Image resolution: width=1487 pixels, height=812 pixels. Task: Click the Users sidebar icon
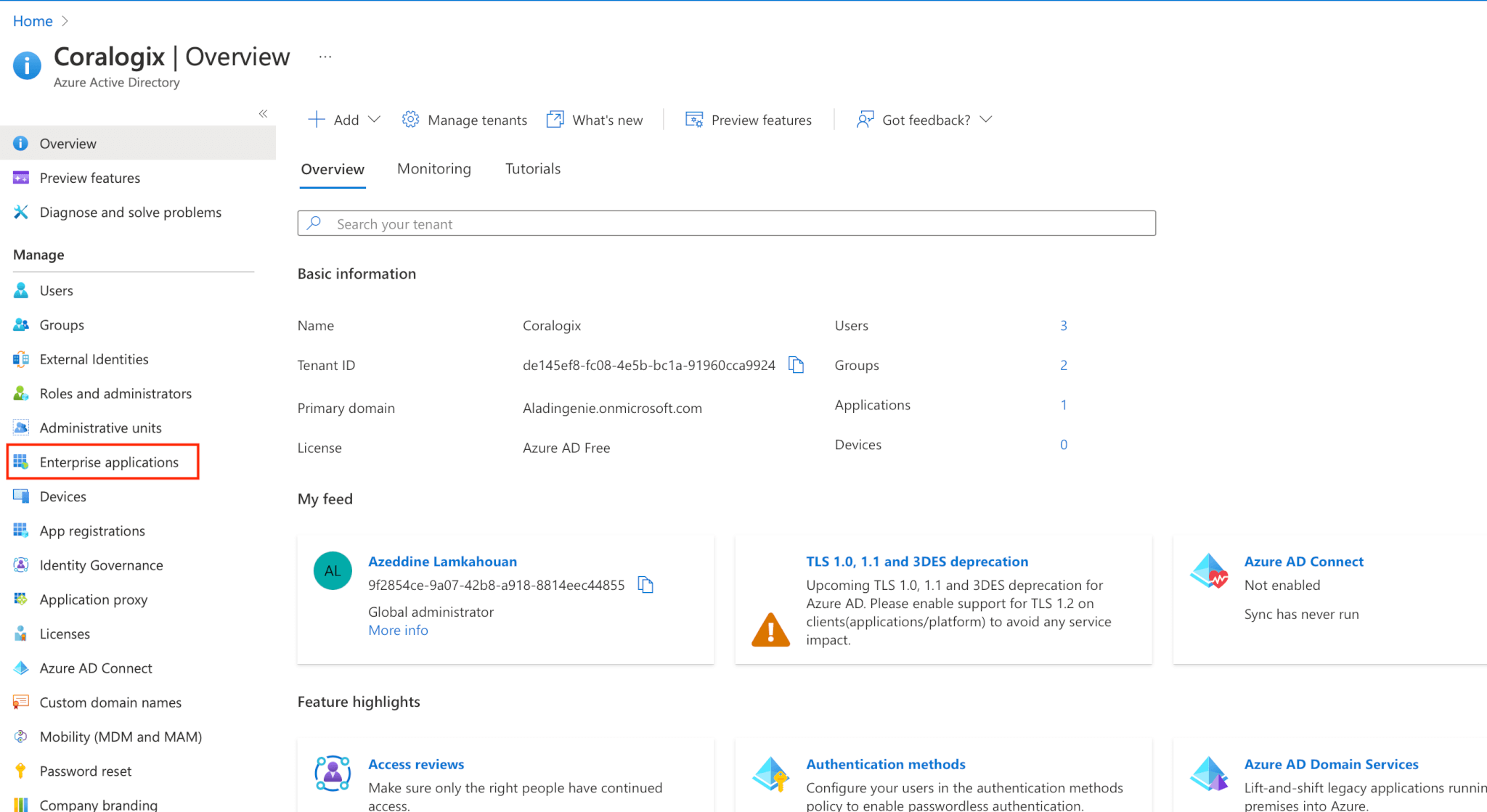point(21,290)
